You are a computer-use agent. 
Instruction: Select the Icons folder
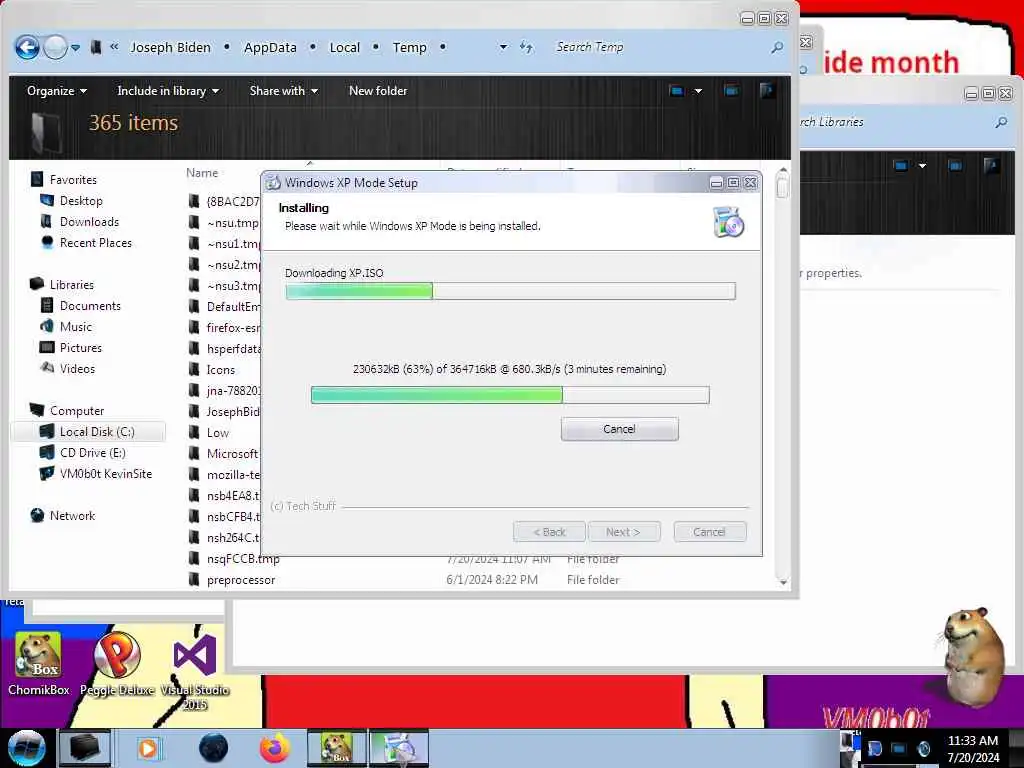(x=220, y=370)
